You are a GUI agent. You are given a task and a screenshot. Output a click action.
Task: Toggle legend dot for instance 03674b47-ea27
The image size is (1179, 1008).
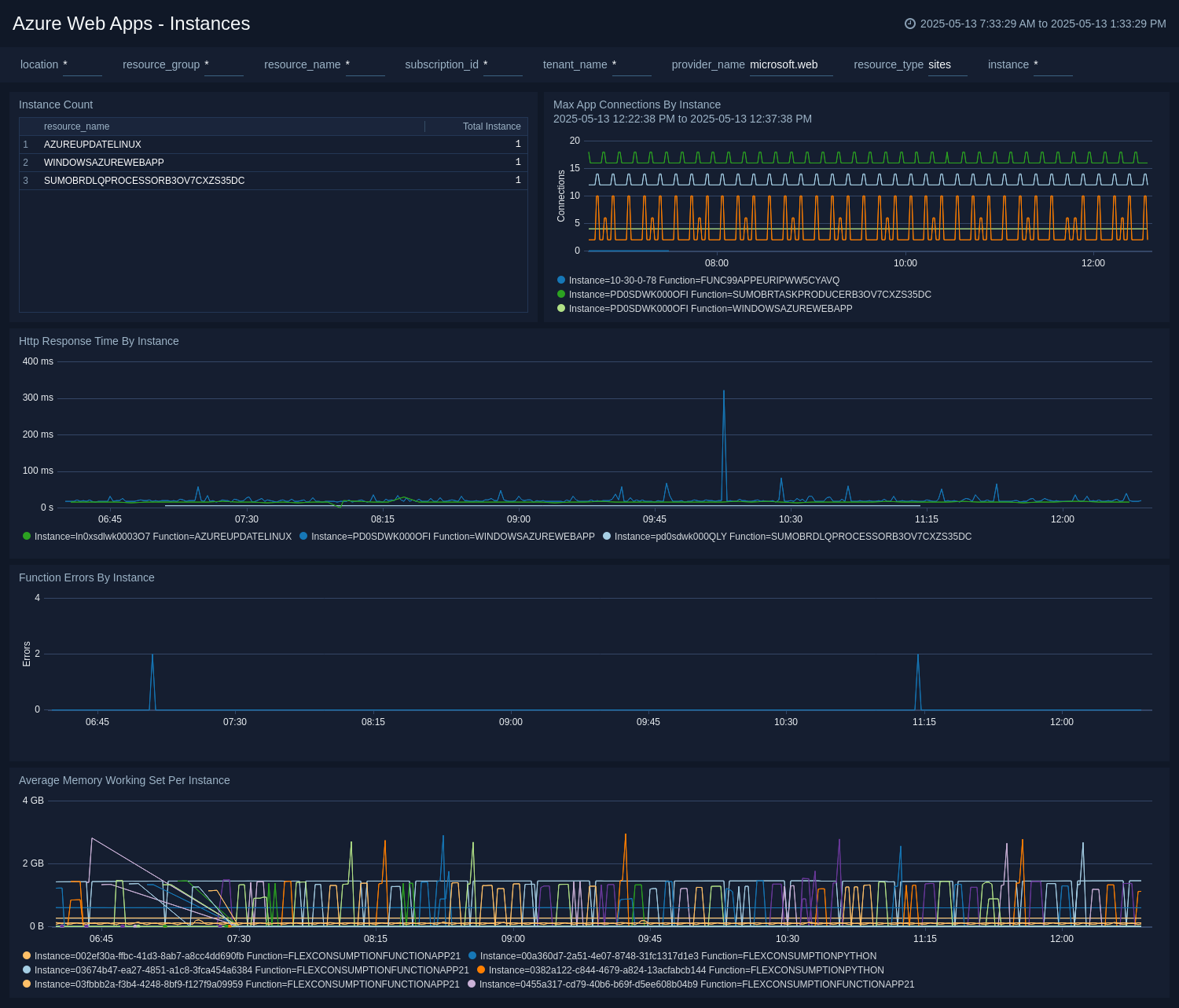pyautogui.click(x=27, y=970)
